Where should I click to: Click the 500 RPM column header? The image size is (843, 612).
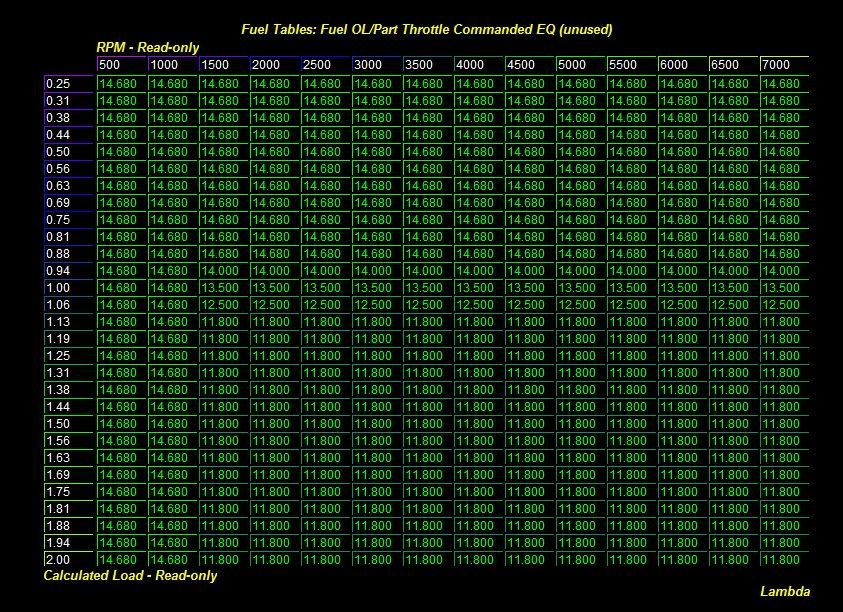point(121,65)
